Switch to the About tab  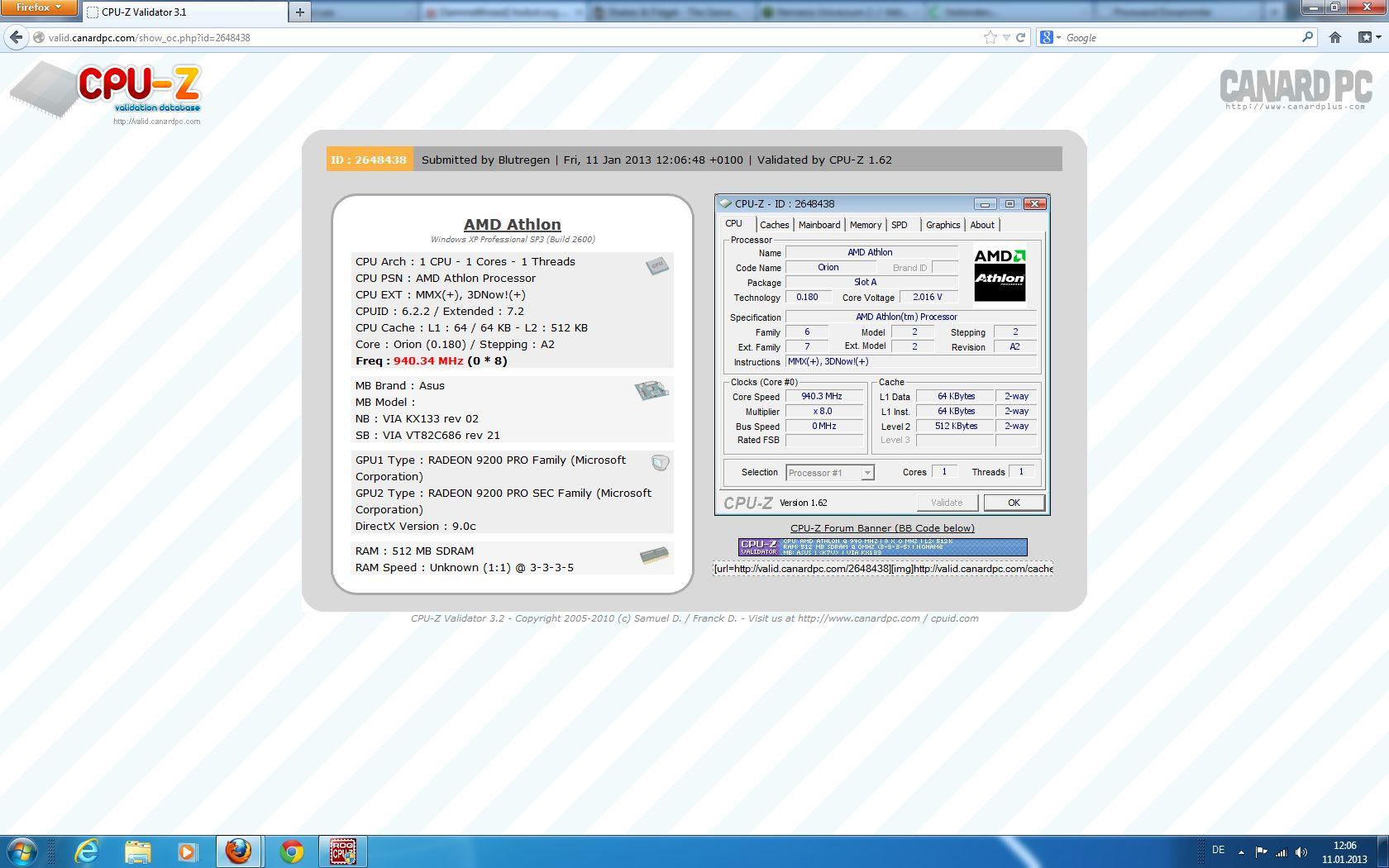[982, 225]
